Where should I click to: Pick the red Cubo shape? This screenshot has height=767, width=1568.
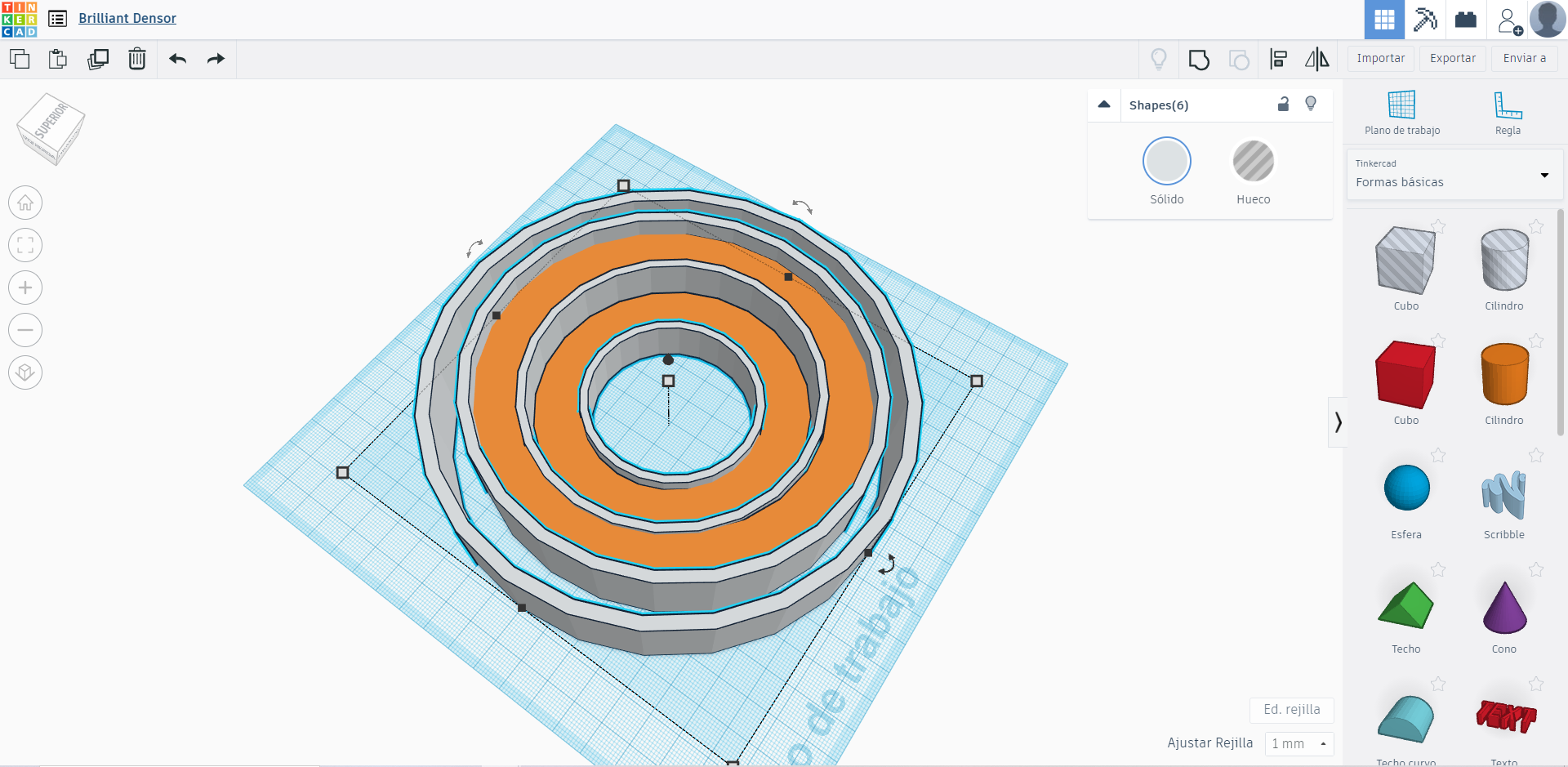pyautogui.click(x=1405, y=375)
